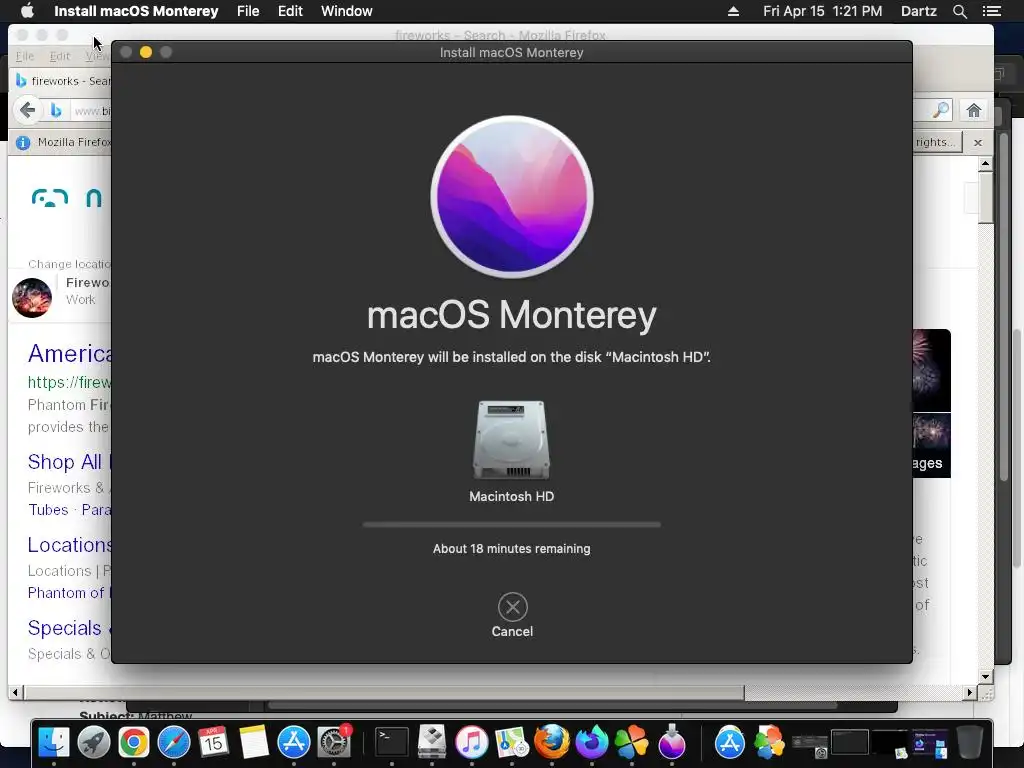This screenshot has height=768, width=1024.
Task: Click the Dartz user name in menu bar
Action: click(x=918, y=11)
